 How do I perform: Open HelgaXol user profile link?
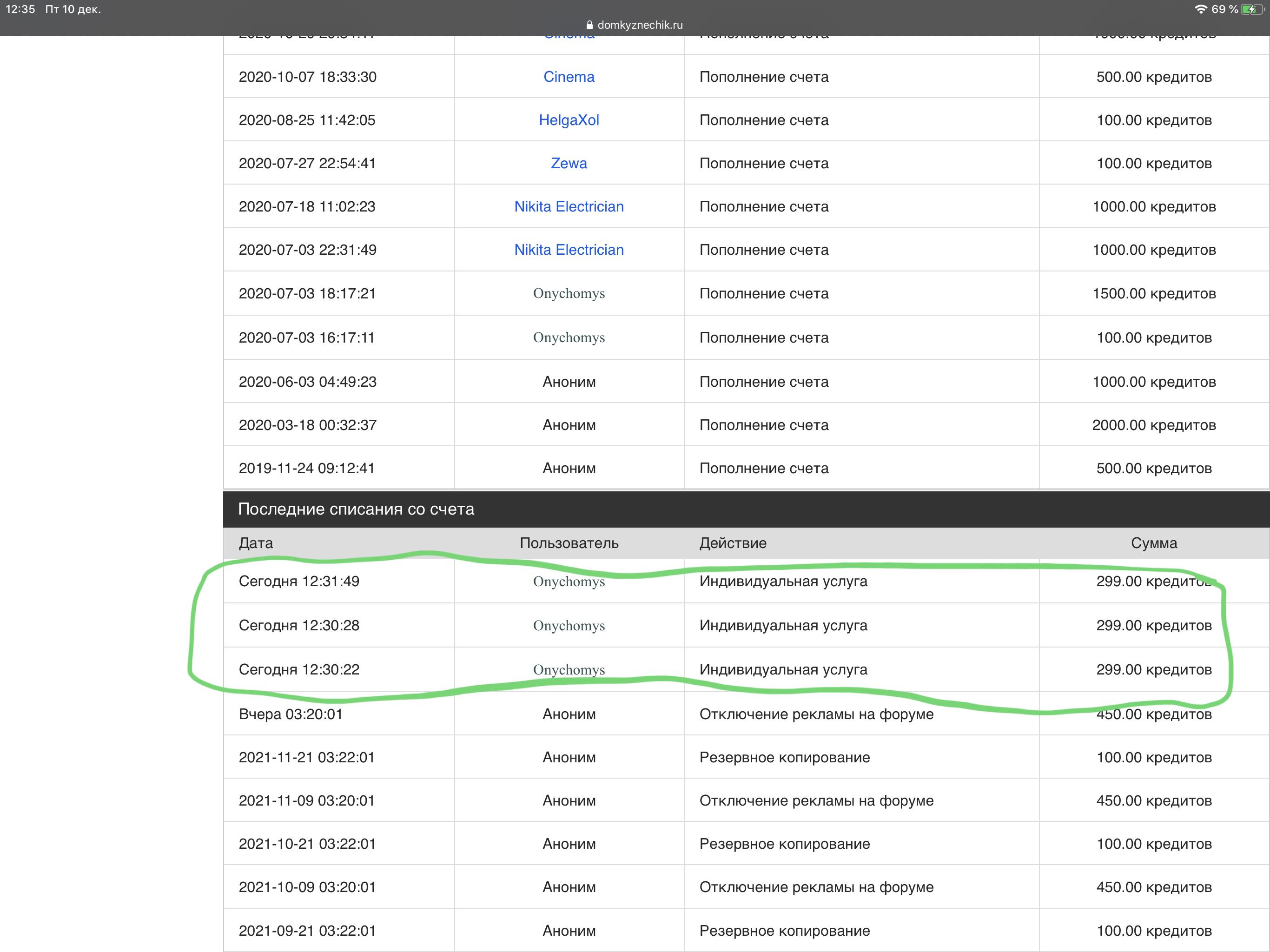point(569,120)
